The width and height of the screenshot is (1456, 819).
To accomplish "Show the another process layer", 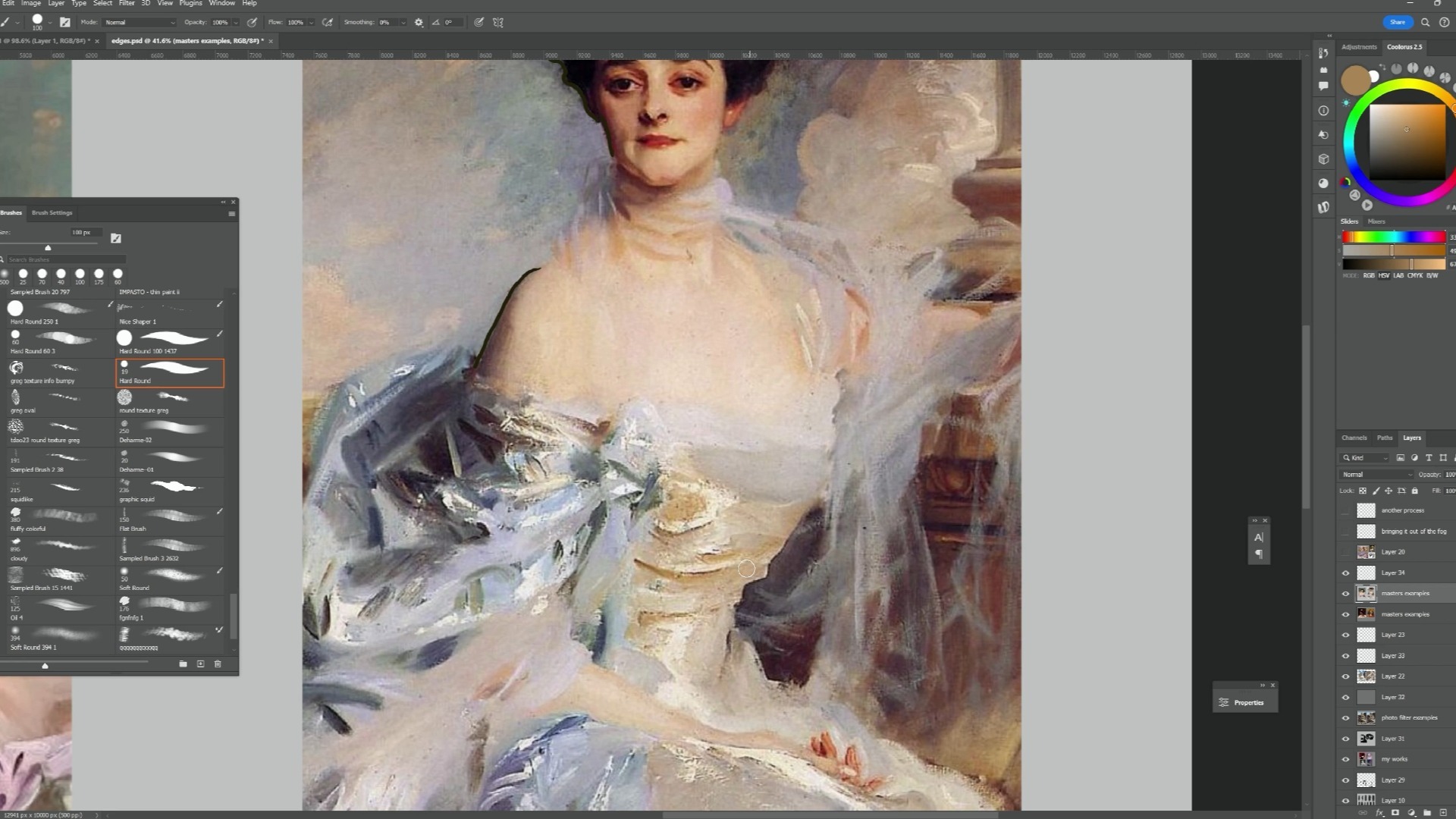I will [1346, 511].
